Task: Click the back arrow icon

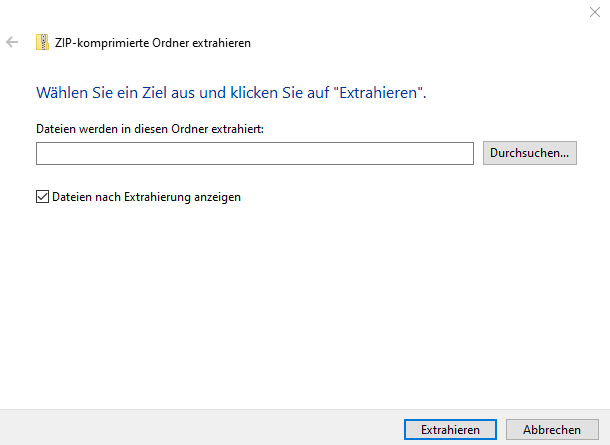Action: 12,42
